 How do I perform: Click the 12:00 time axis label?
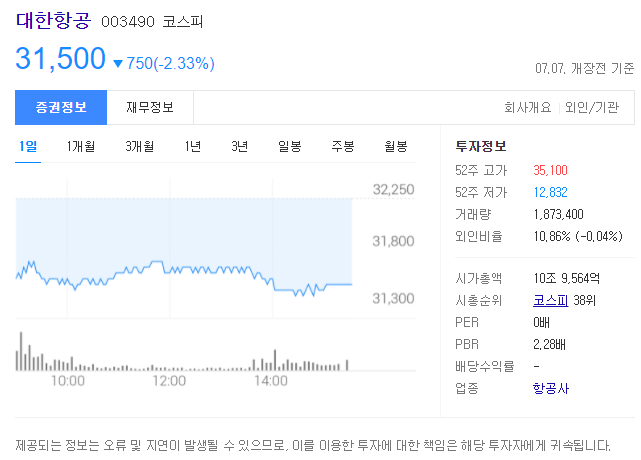tap(169, 381)
